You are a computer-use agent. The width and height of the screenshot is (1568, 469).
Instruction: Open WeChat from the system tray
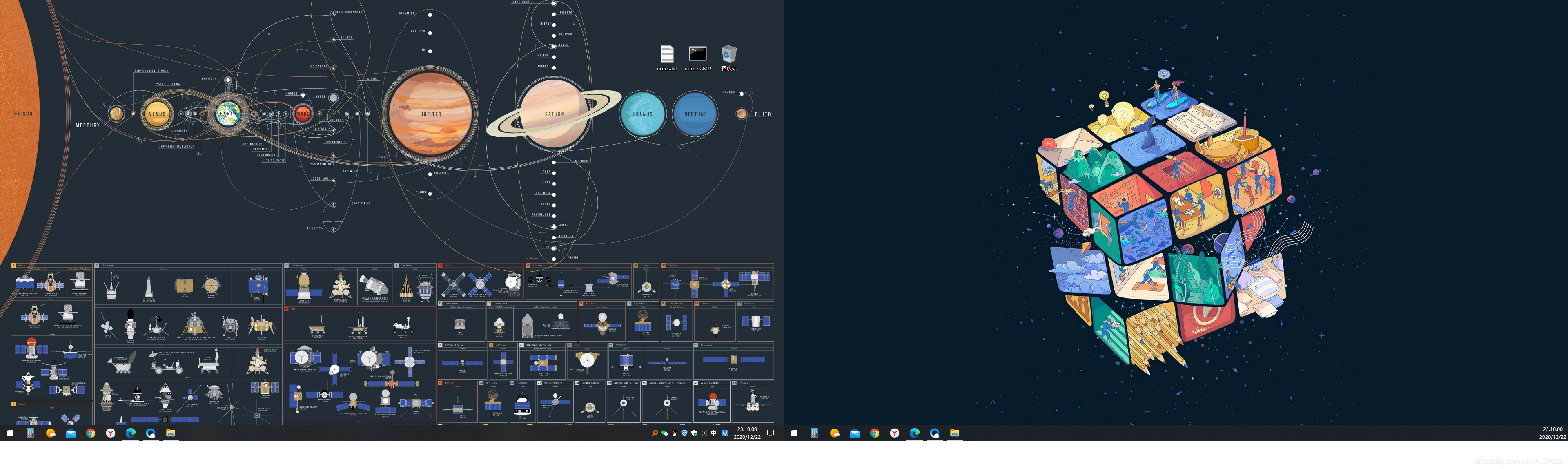[x=665, y=433]
